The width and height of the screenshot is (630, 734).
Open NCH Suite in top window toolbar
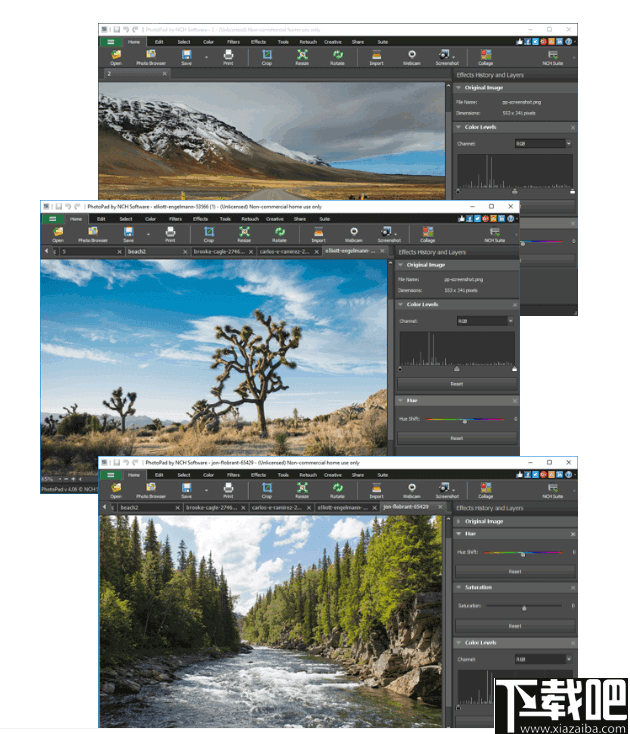point(553,57)
